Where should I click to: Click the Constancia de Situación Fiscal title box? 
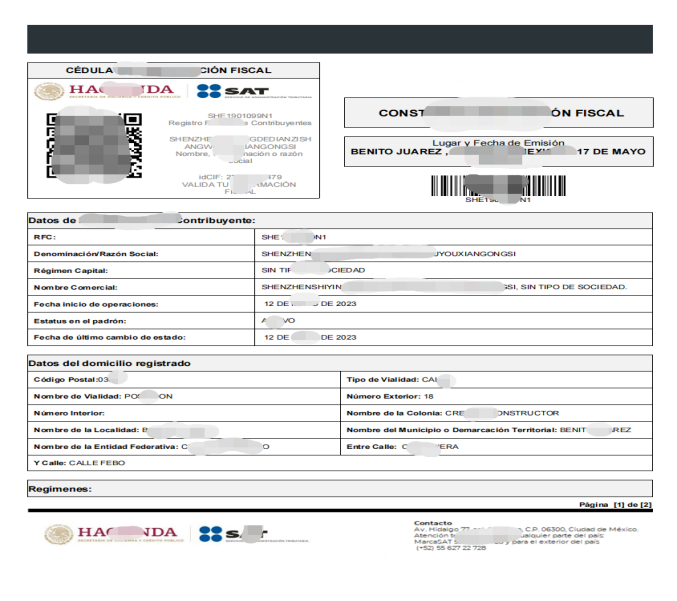coord(499,113)
